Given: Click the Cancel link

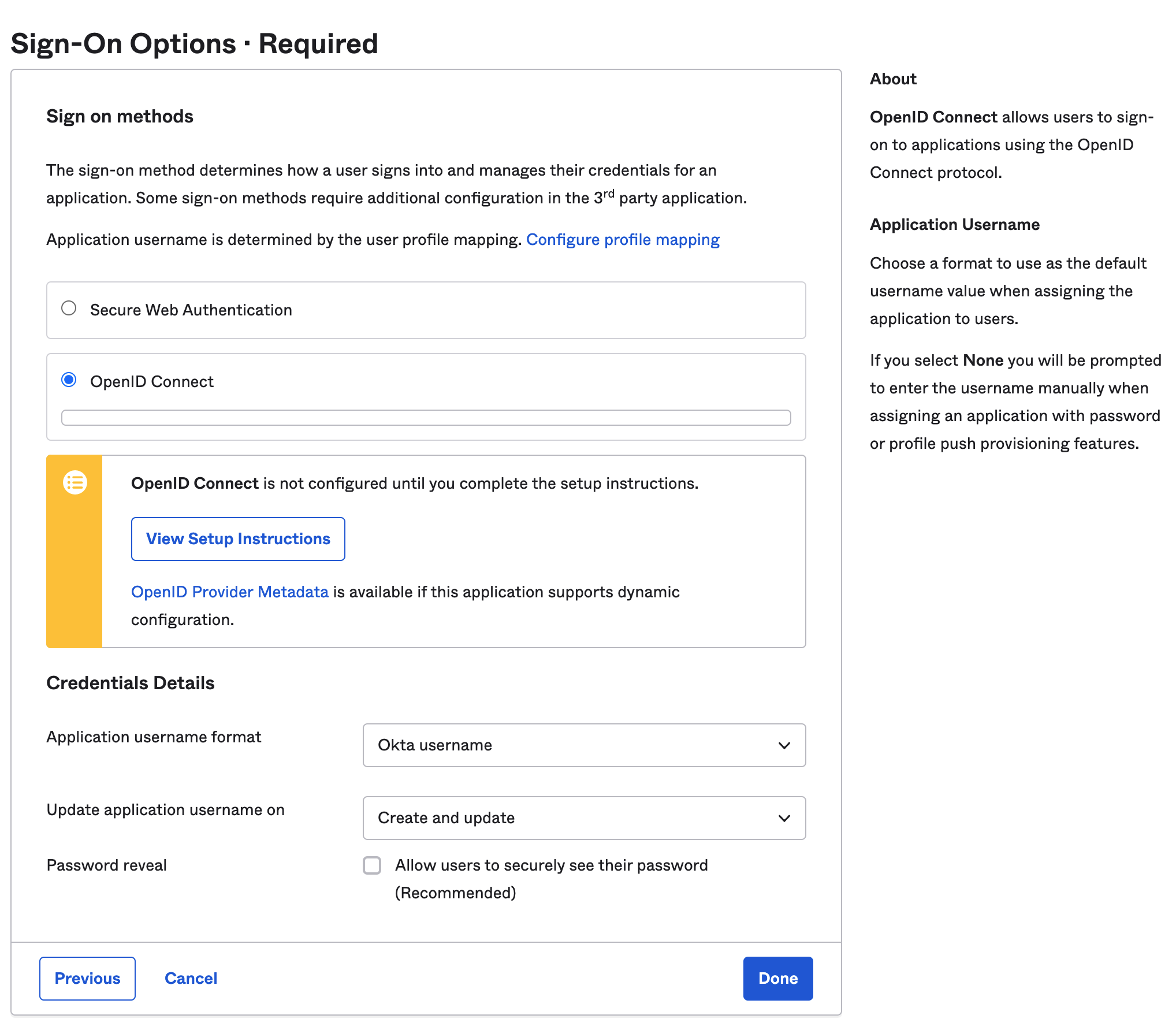Looking at the screenshot, I should (x=191, y=978).
